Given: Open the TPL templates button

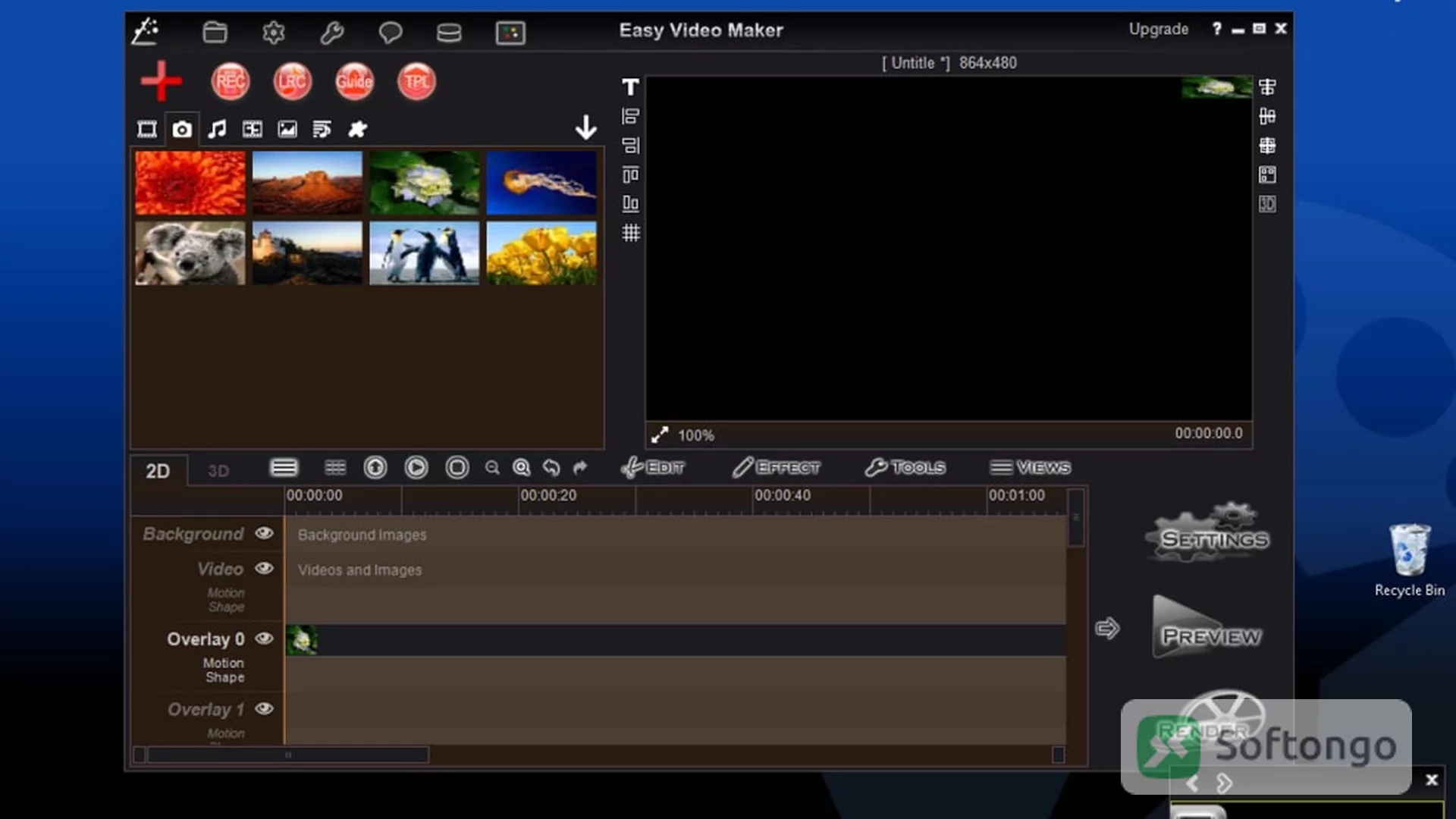Looking at the screenshot, I should click(x=416, y=81).
